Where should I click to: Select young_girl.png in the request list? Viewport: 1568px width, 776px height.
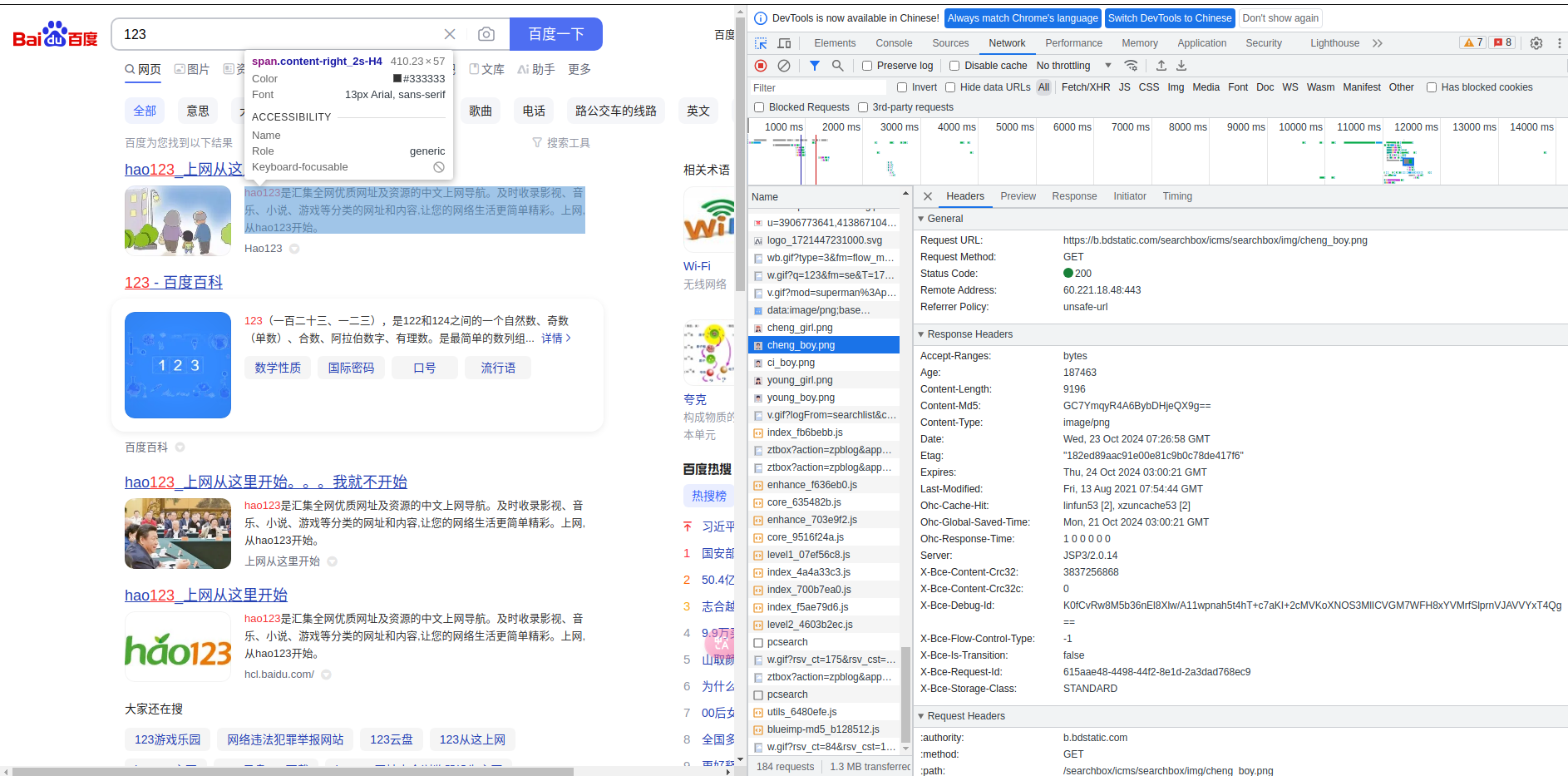tap(799, 380)
